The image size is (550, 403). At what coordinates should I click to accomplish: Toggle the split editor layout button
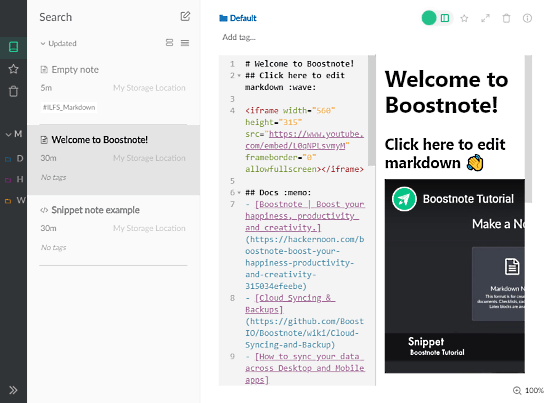pyautogui.click(x=445, y=18)
